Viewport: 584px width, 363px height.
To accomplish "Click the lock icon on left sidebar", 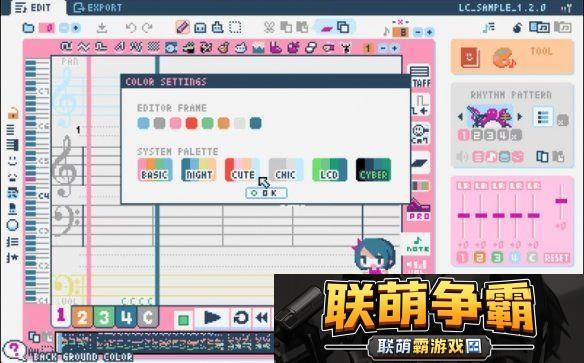I will click(x=13, y=112).
